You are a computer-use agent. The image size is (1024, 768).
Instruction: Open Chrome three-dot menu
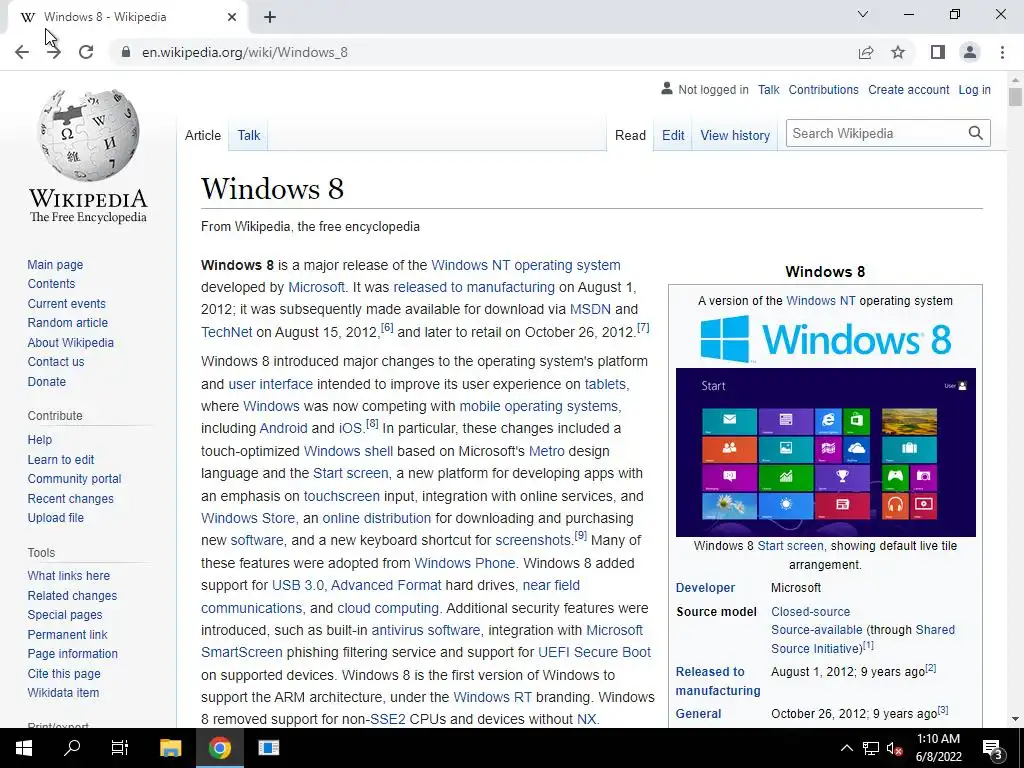click(1002, 52)
